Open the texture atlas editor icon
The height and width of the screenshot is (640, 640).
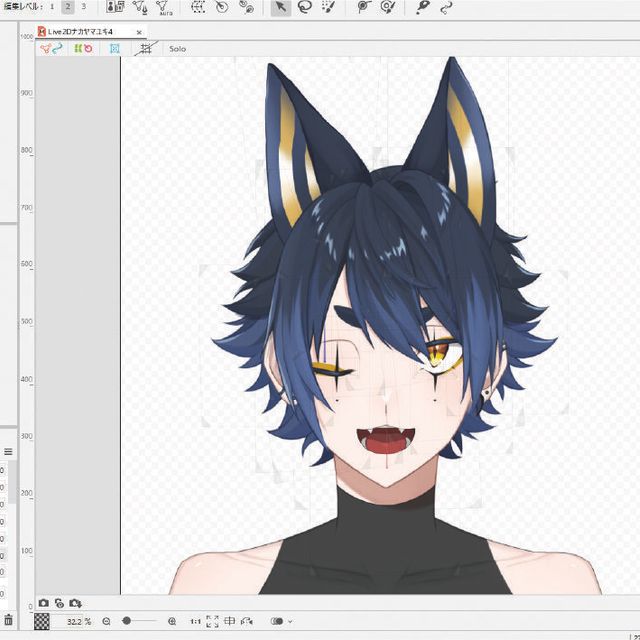pos(115,7)
